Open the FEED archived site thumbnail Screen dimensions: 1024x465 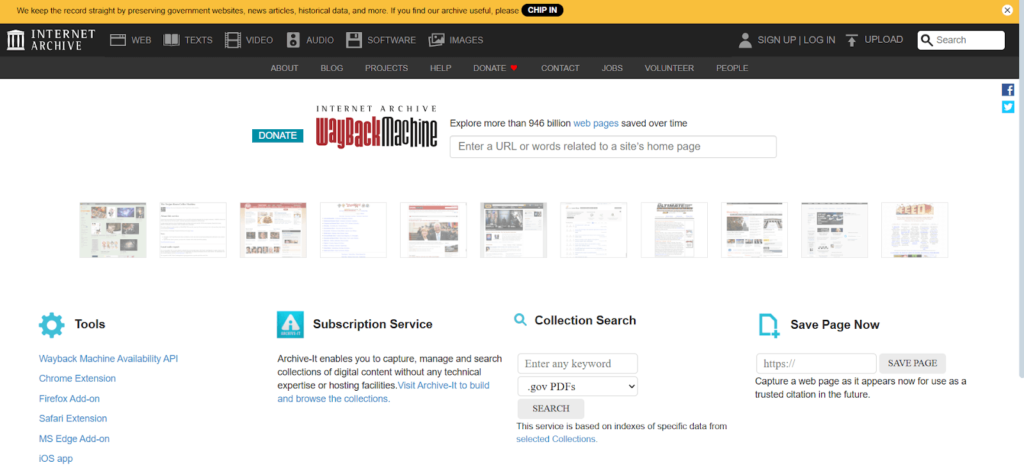pos(914,230)
